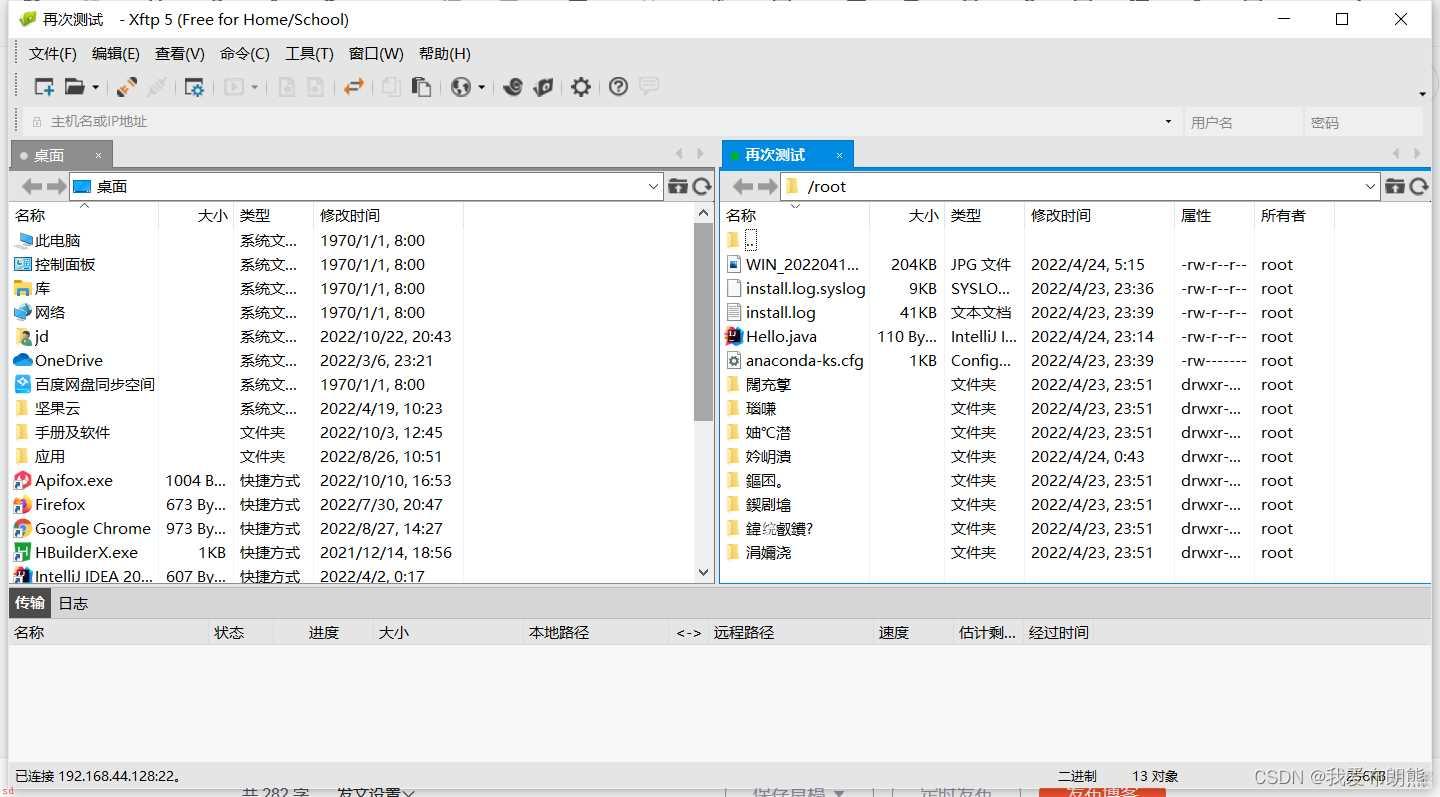Click the local pane vertical scrollbar
Screen dimensions: 1440x797
(x=704, y=322)
